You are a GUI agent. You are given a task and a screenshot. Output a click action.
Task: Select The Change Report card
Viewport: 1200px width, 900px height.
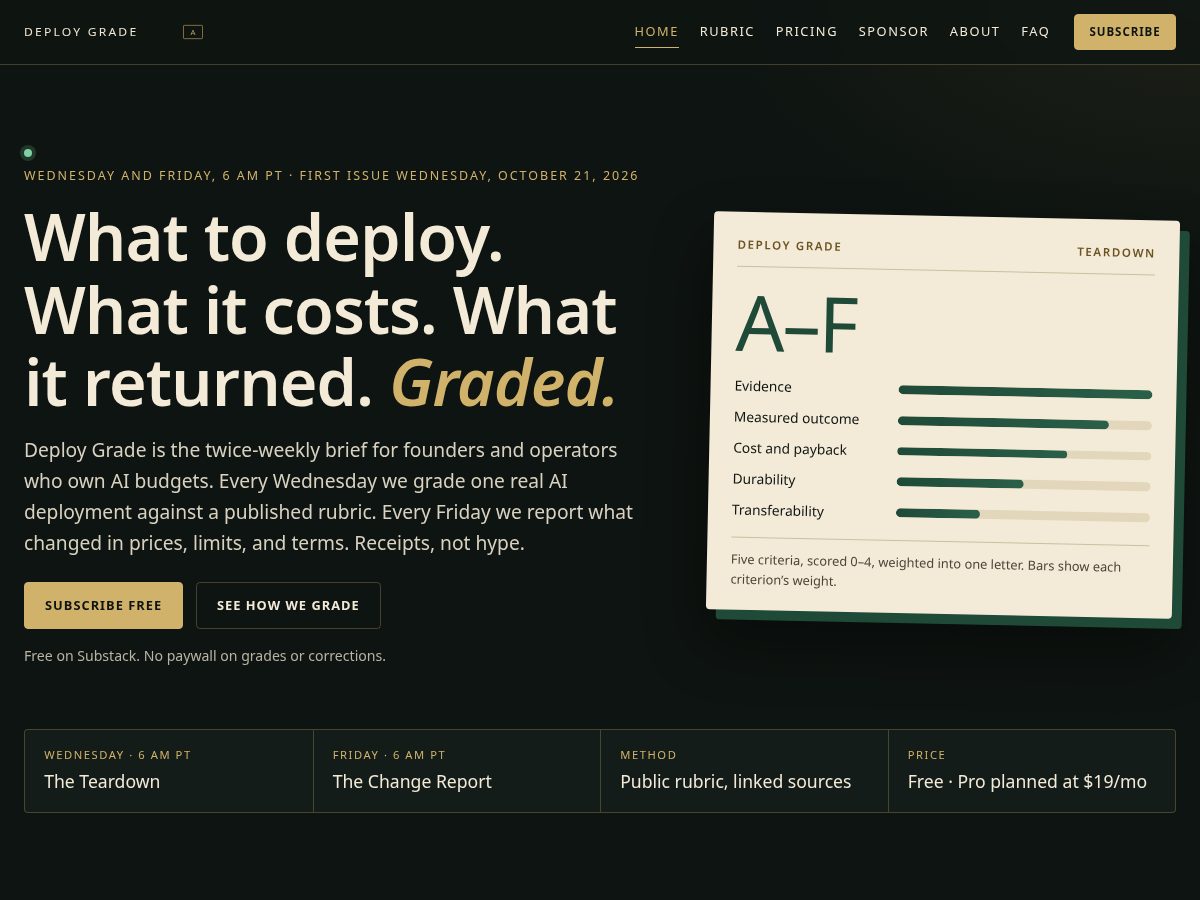click(457, 771)
